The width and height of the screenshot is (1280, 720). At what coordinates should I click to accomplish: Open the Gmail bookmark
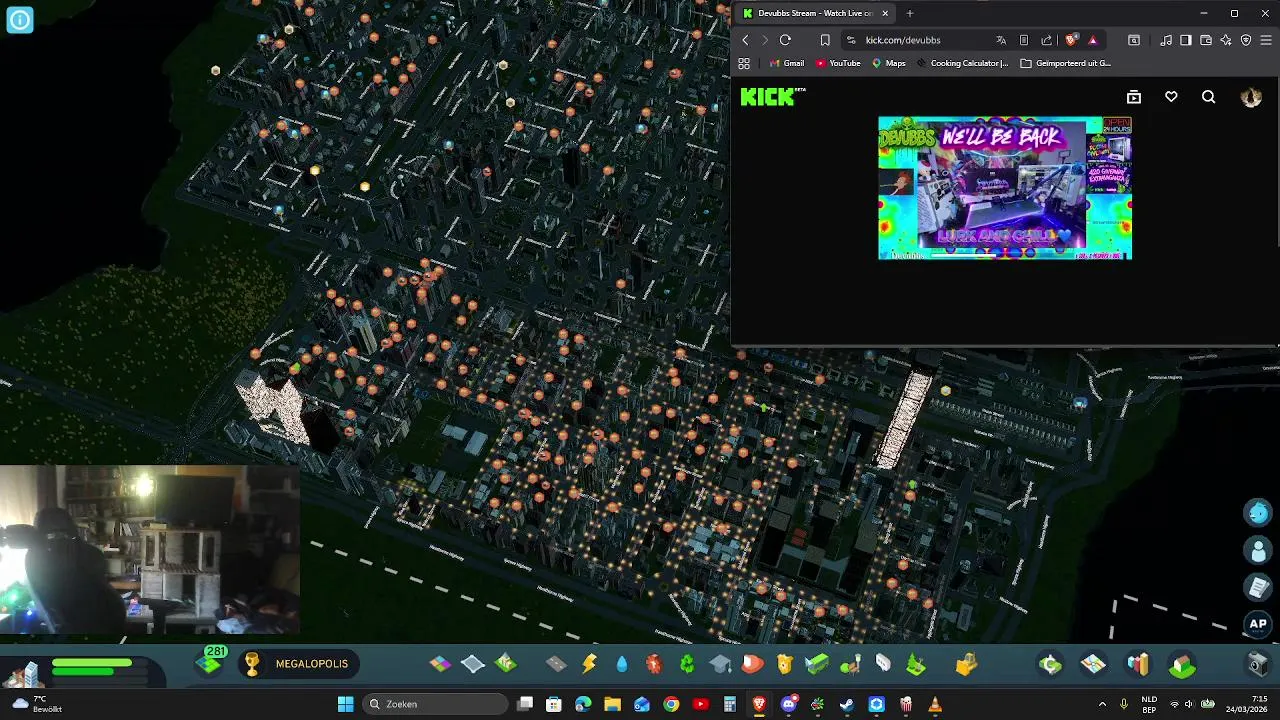(x=786, y=63)
